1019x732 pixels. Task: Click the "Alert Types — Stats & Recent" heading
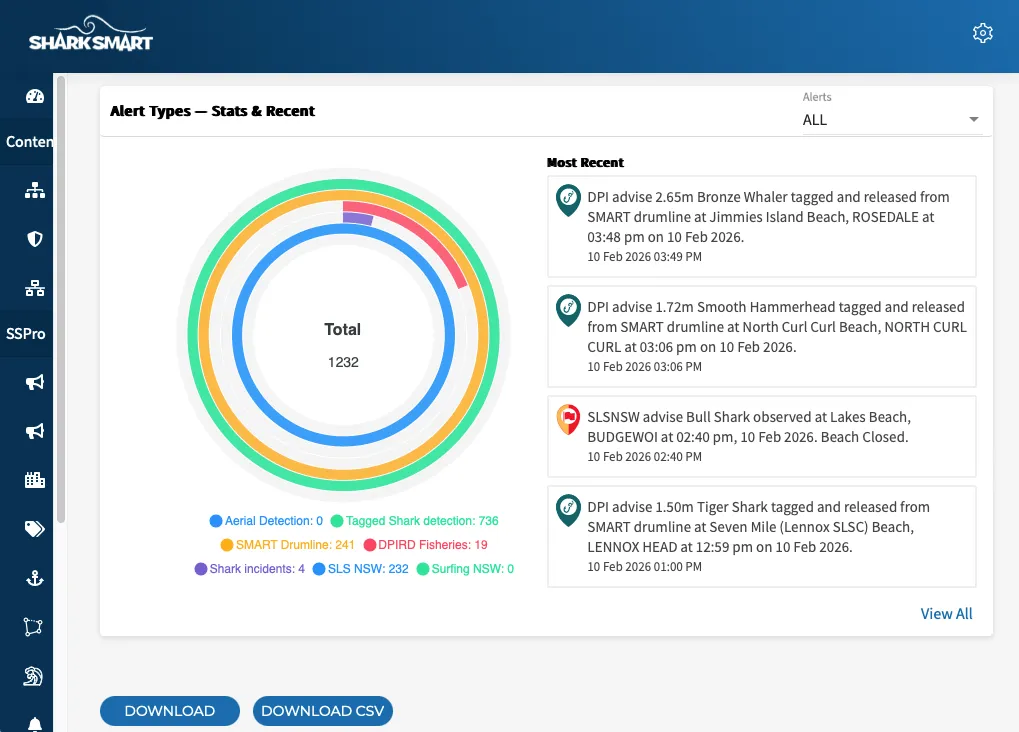(213, 111)
